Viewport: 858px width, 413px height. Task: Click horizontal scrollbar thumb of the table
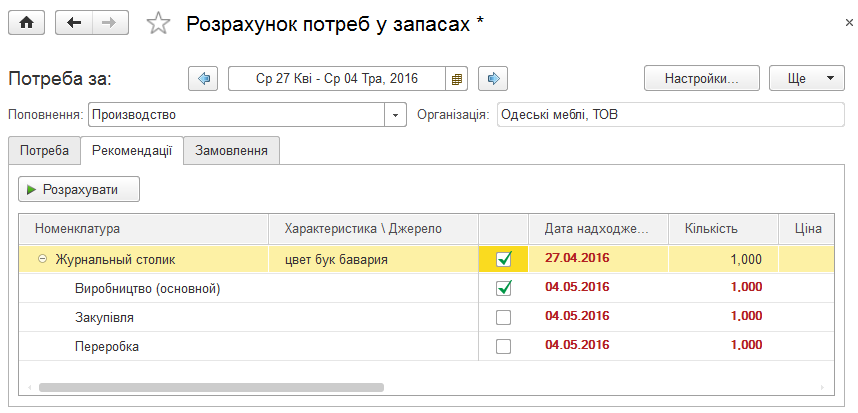coord(211,387)
